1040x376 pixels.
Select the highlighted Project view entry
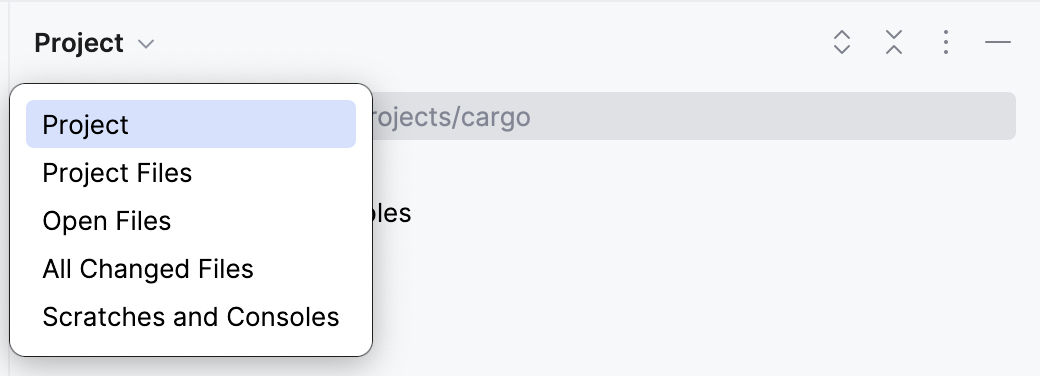pyautogui.click(x=191, y=124)
